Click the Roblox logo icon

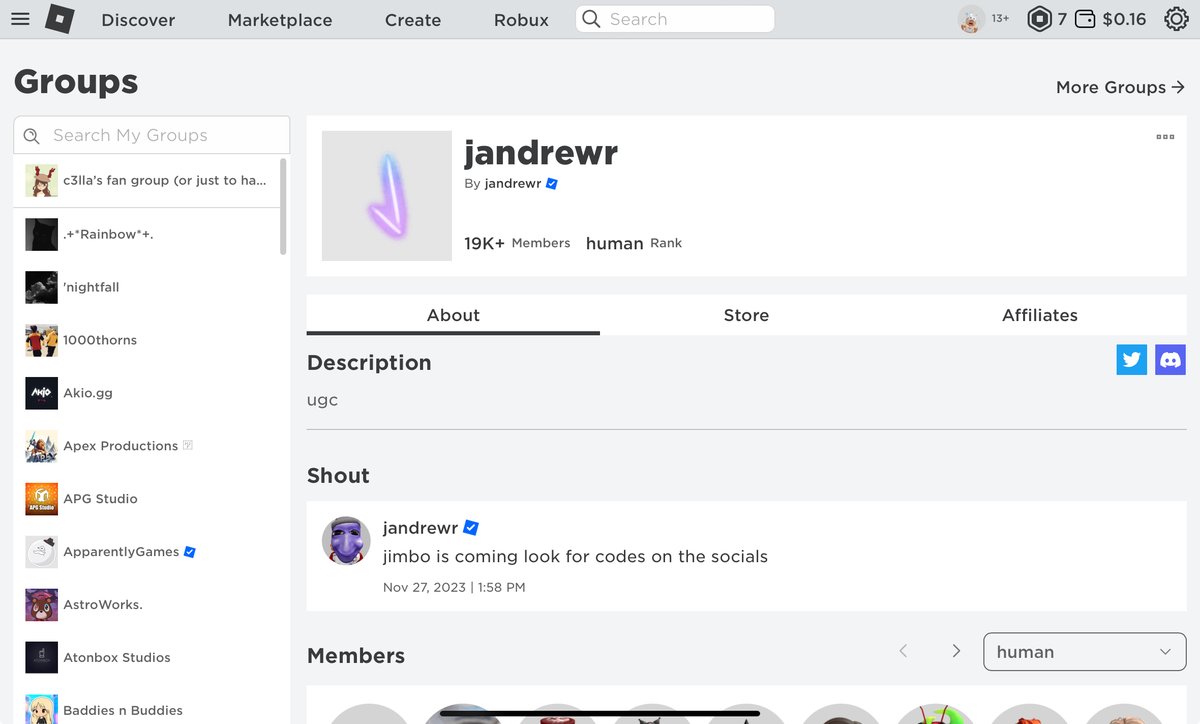click(60, 19)
